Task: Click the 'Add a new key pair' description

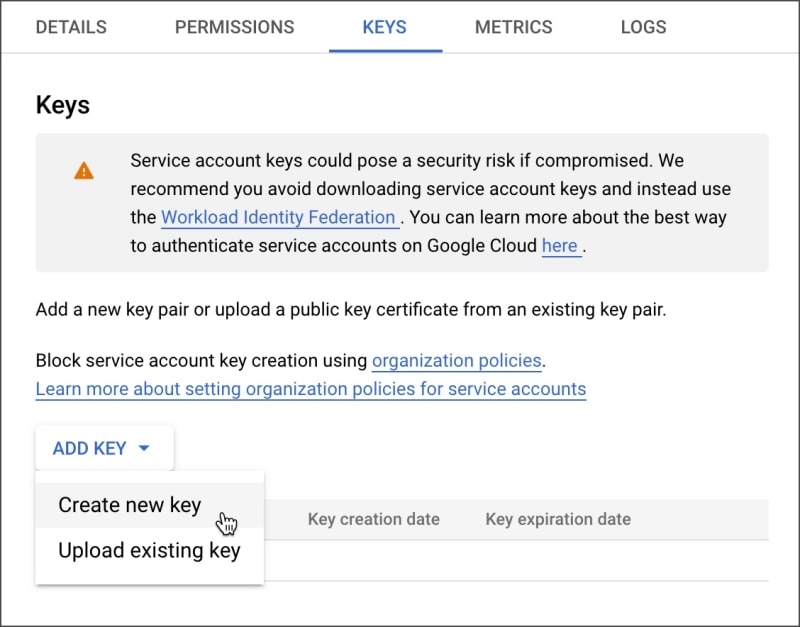Action: pyautogui.click(x=350, y=309)
